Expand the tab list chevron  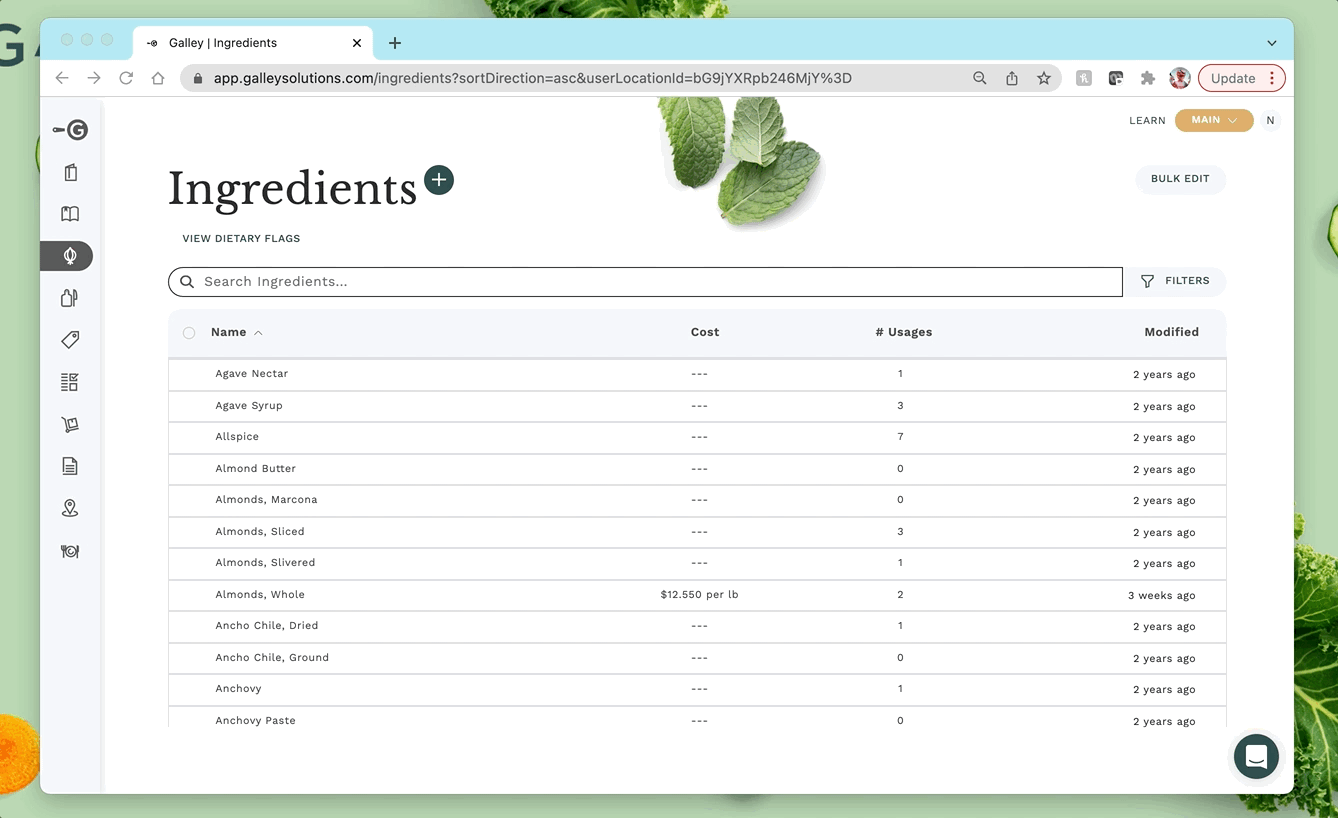(1272, 43)
